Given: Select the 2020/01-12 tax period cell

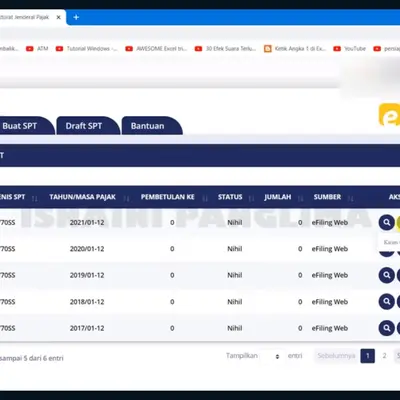Looking at the screenshot, I should pos(87,249).
